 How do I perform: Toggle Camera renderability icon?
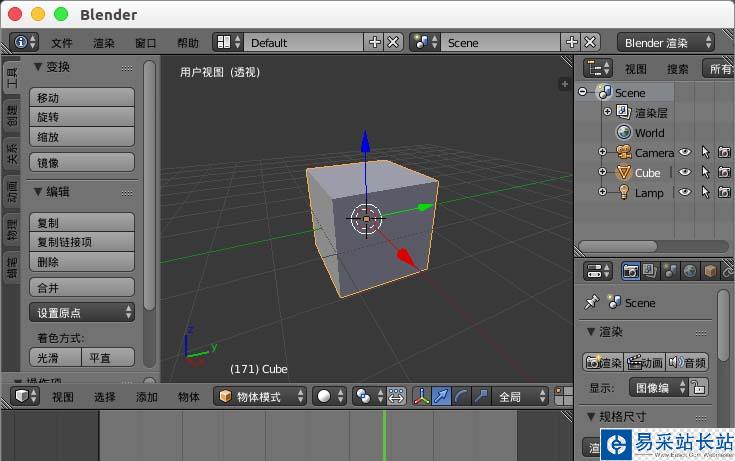click(x=725, y=152)
